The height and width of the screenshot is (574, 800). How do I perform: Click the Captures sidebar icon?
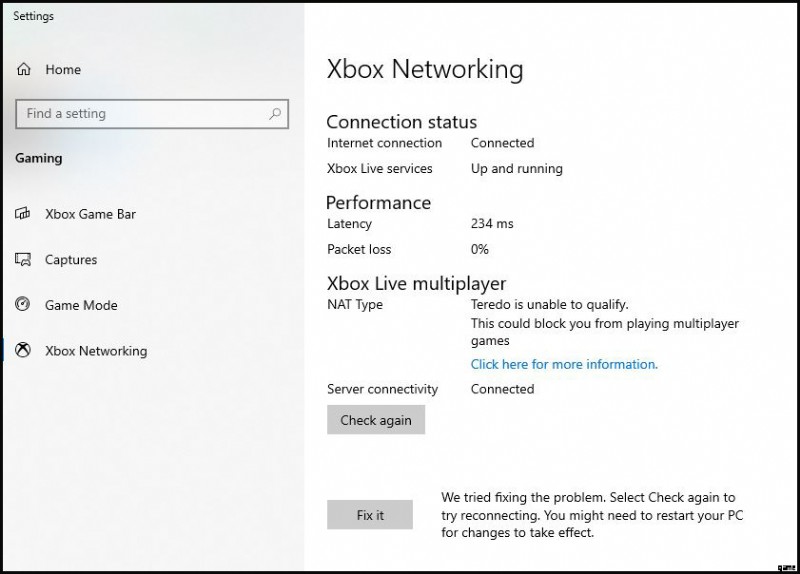point(24,260)
